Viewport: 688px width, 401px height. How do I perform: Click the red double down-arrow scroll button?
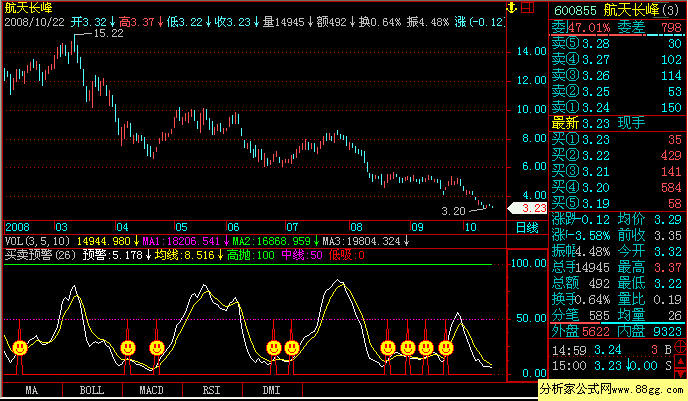tap(681, 373)
